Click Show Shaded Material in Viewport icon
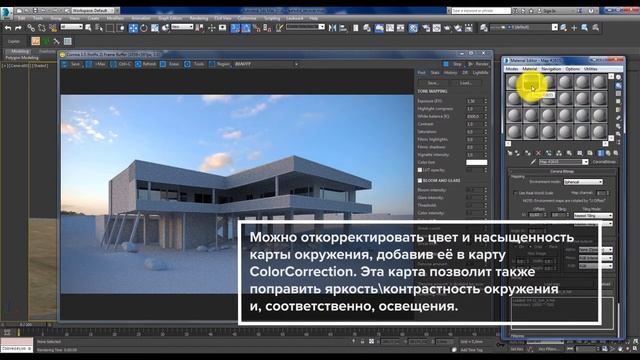Viewport: 640px width, 360px height. (x=600, y=153)
